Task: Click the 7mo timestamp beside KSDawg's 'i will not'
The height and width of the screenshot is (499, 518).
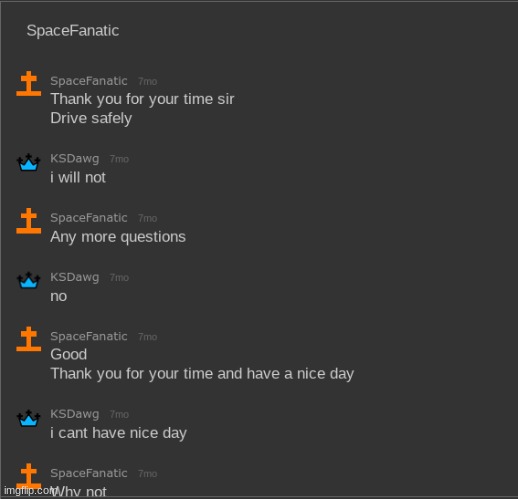Action: click(x=119, y=159)
